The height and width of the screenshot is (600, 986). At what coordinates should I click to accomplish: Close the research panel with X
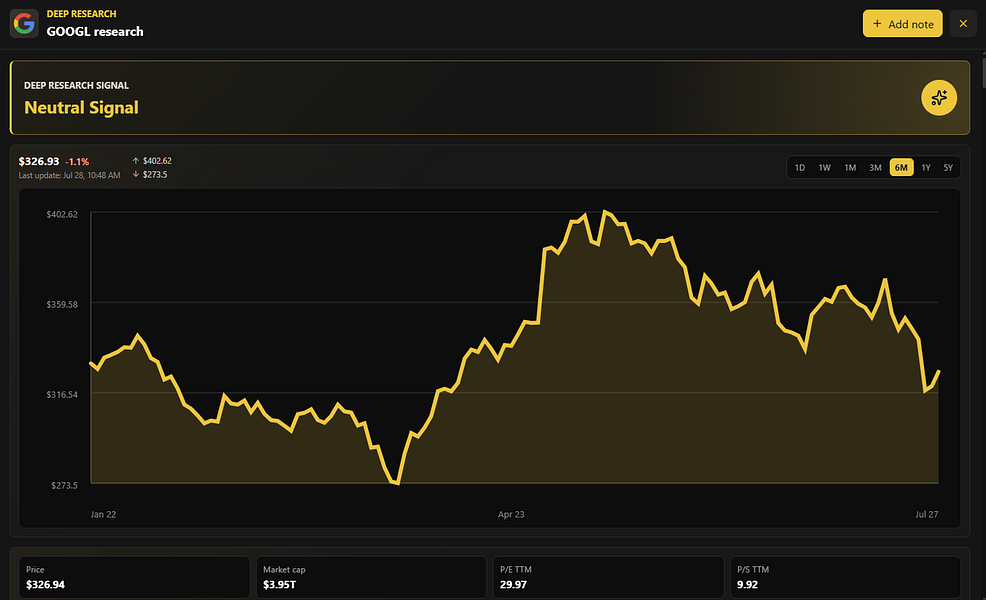(963, 23)
